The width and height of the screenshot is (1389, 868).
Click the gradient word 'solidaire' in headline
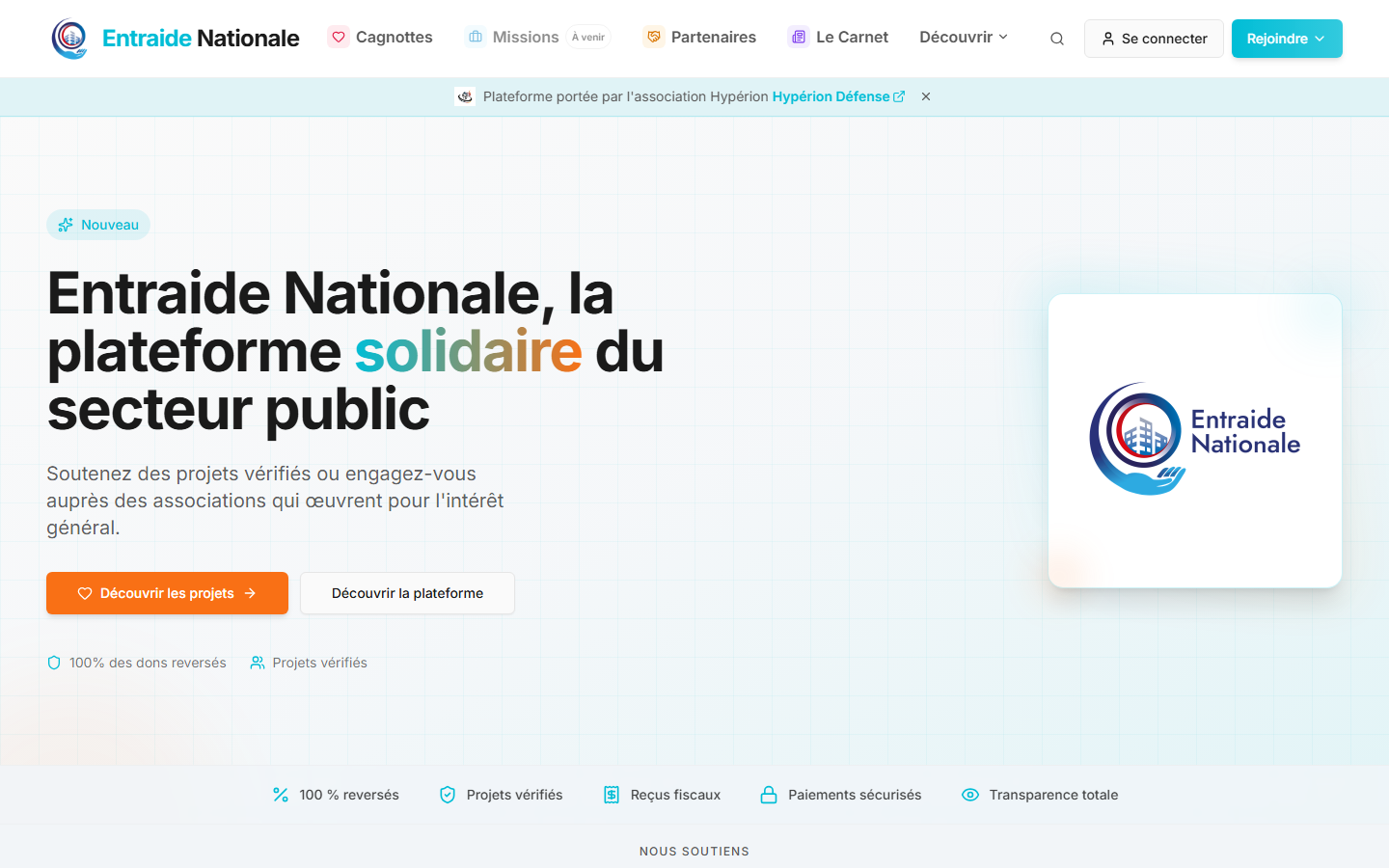point(469,351)
